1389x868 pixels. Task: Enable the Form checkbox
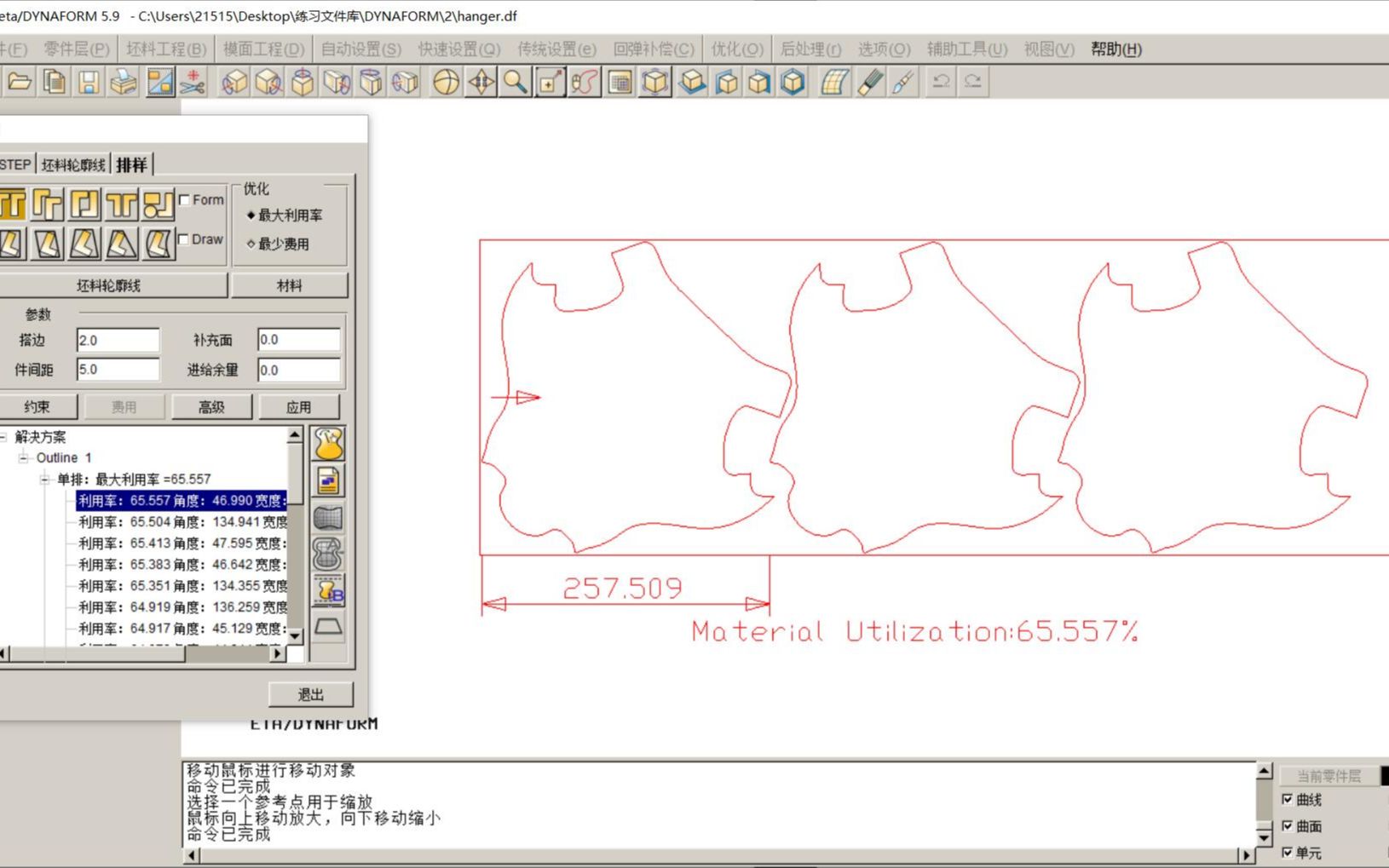tap(185, 198)
